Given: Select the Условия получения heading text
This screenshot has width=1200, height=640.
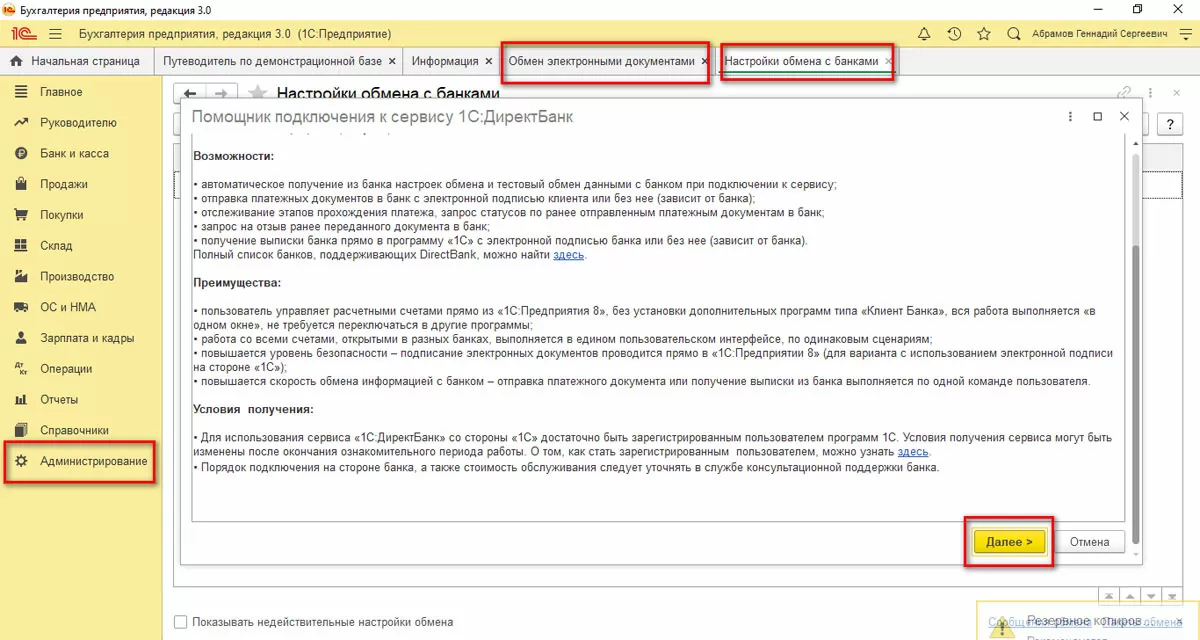Looking at the screenshot, I should [253, 409].
